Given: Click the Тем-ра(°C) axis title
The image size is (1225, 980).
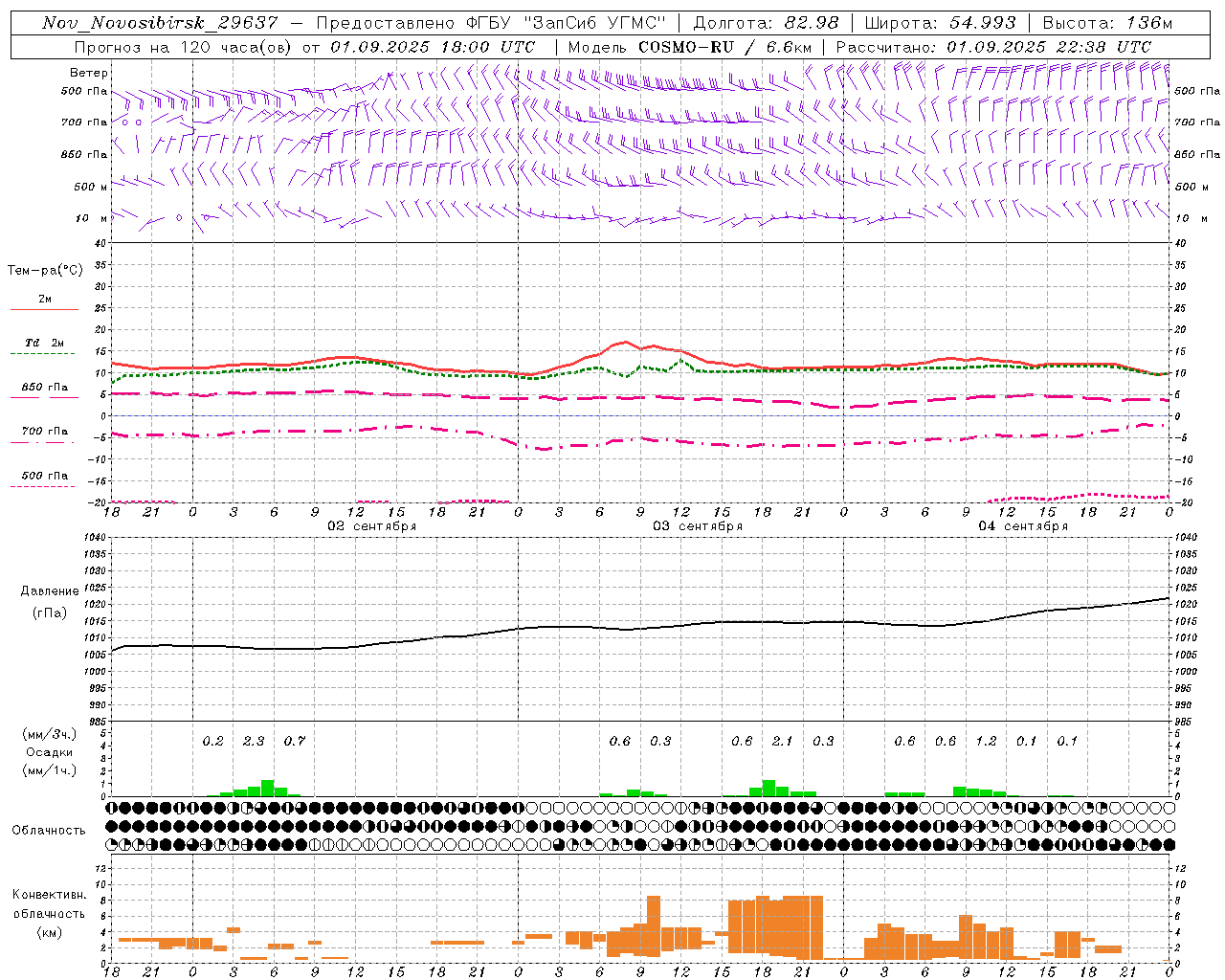Looking at the screenshot, I should 45,271.
